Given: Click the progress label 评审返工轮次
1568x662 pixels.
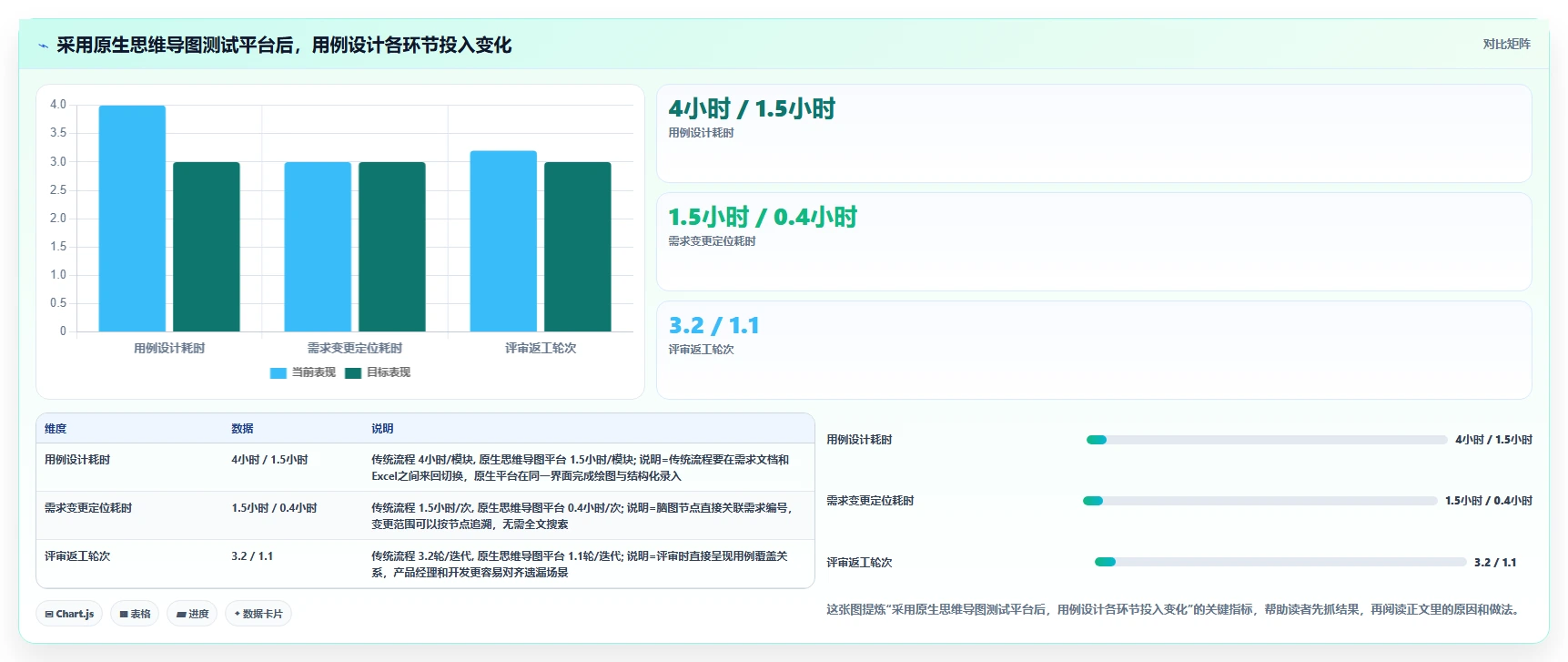Looking at the screenshot, I should point(859,563).
